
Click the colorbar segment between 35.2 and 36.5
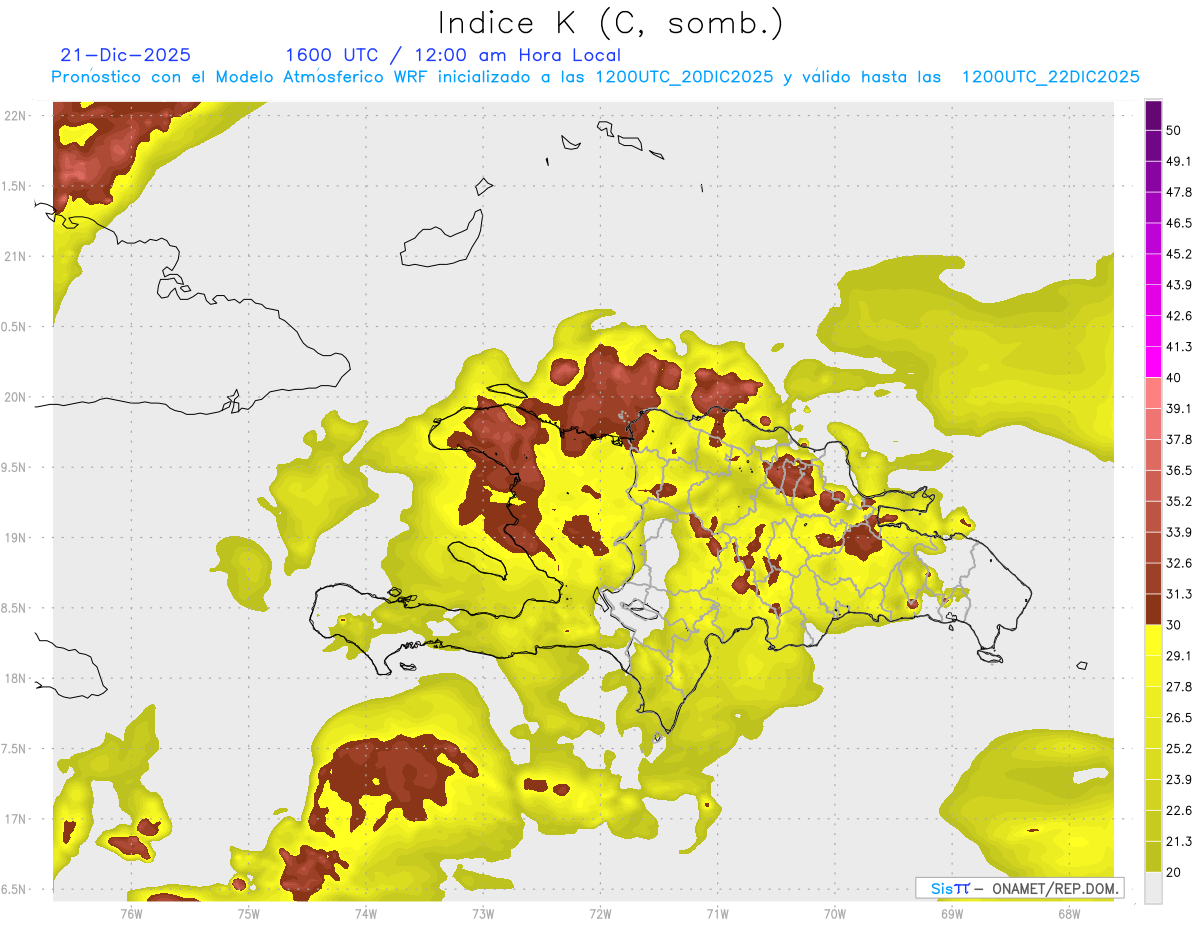pos(1153,486)
